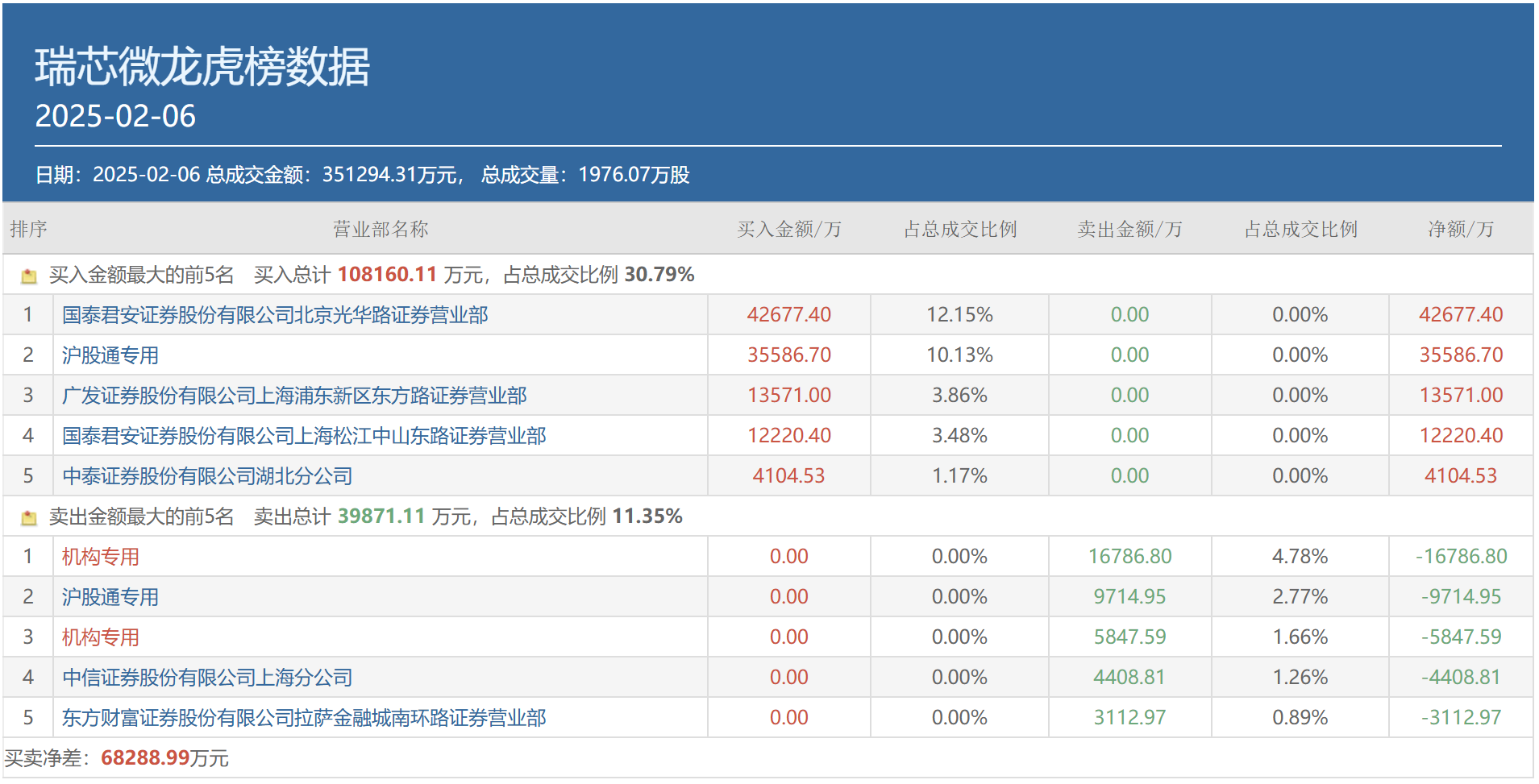Open 国泰君安北京光华路证券营业部 link

(x=275, y=315)
